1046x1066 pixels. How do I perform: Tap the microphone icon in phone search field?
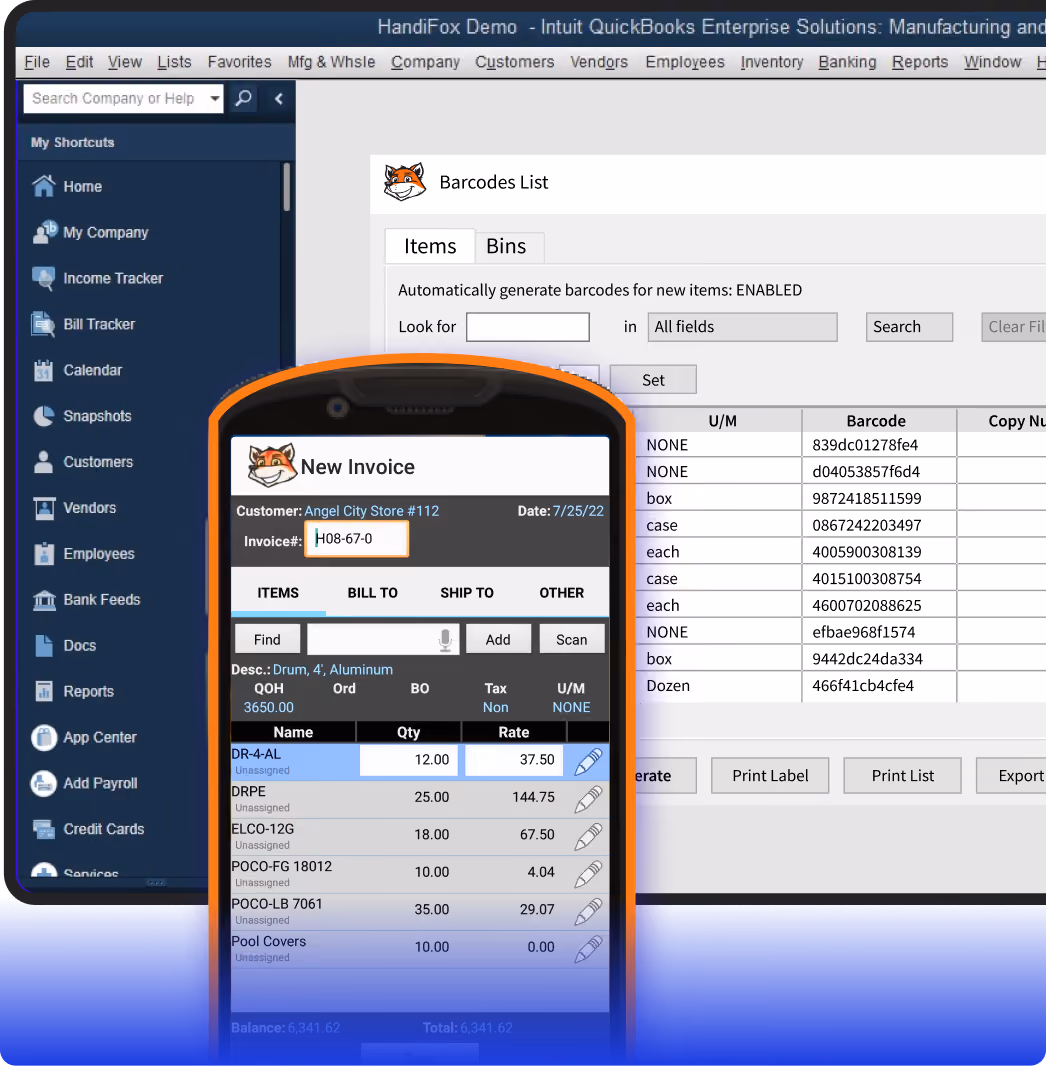pyautogui.click(x=445, y=640)
